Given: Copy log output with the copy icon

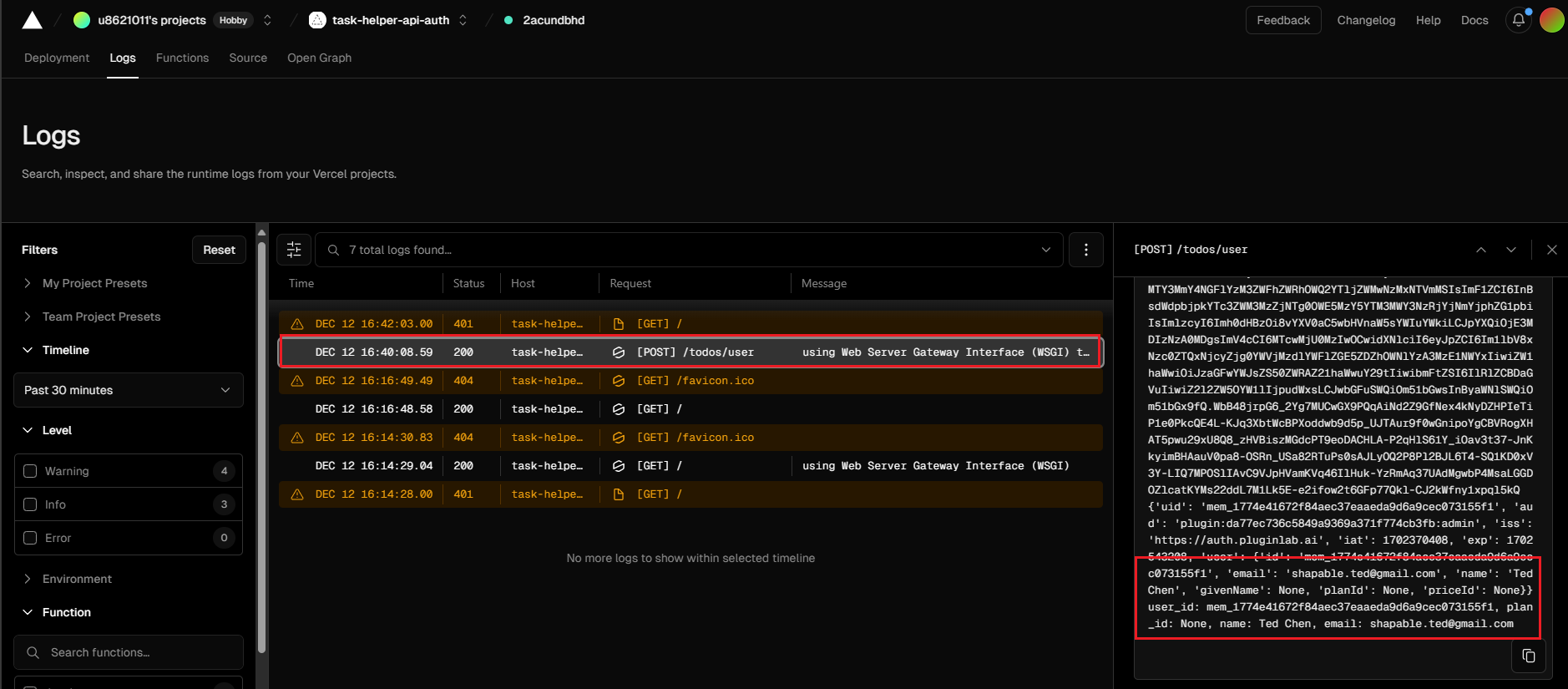Looking at the screenshot, I should [1529, 656].
